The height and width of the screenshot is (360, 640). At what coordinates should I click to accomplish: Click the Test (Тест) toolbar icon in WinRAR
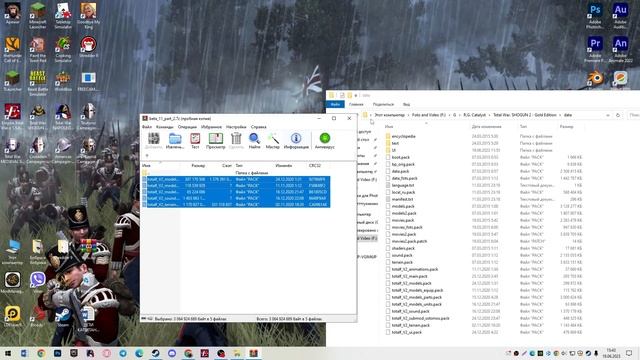(195, 141)
